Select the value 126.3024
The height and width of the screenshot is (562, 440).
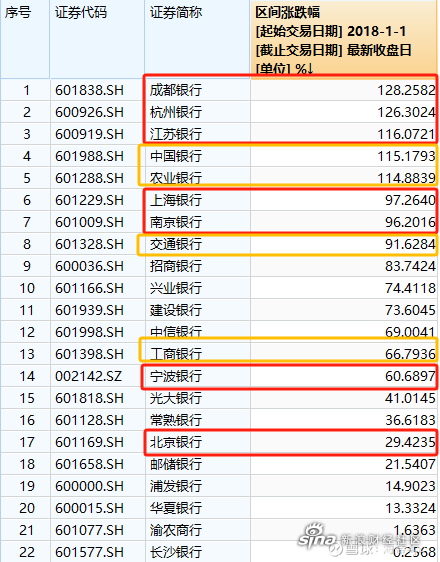pyautogui.click(x=407, y=112)
